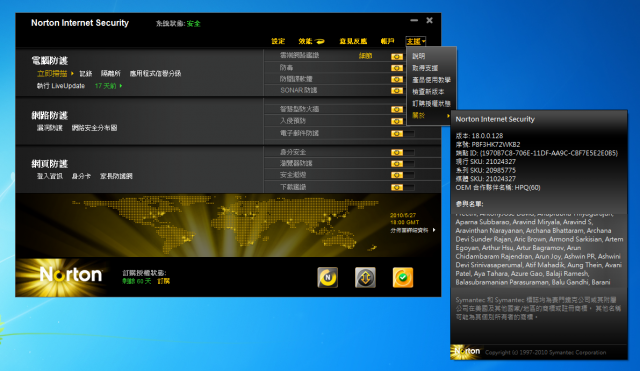Image resolution: width=640 pixels, height=371 pixels.
Task: Click the 效能 performance gauge icon
Action: pyautogui.click(x=320, y=41)
